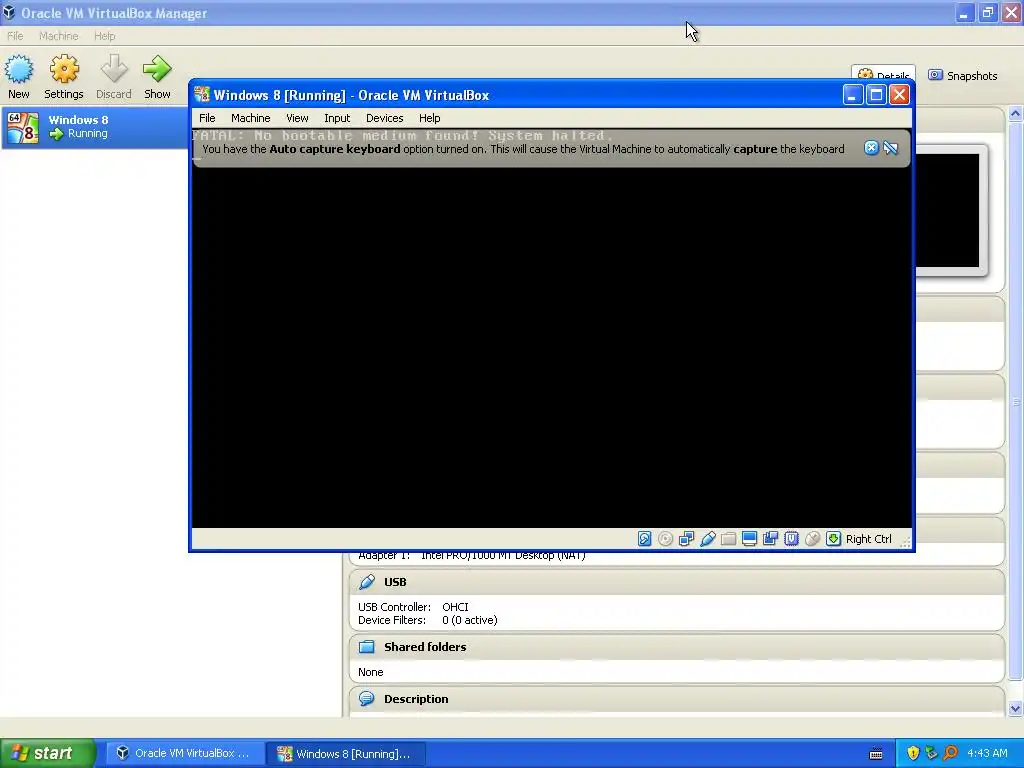Click the Show toolbar button in Manager

point(157,77)
